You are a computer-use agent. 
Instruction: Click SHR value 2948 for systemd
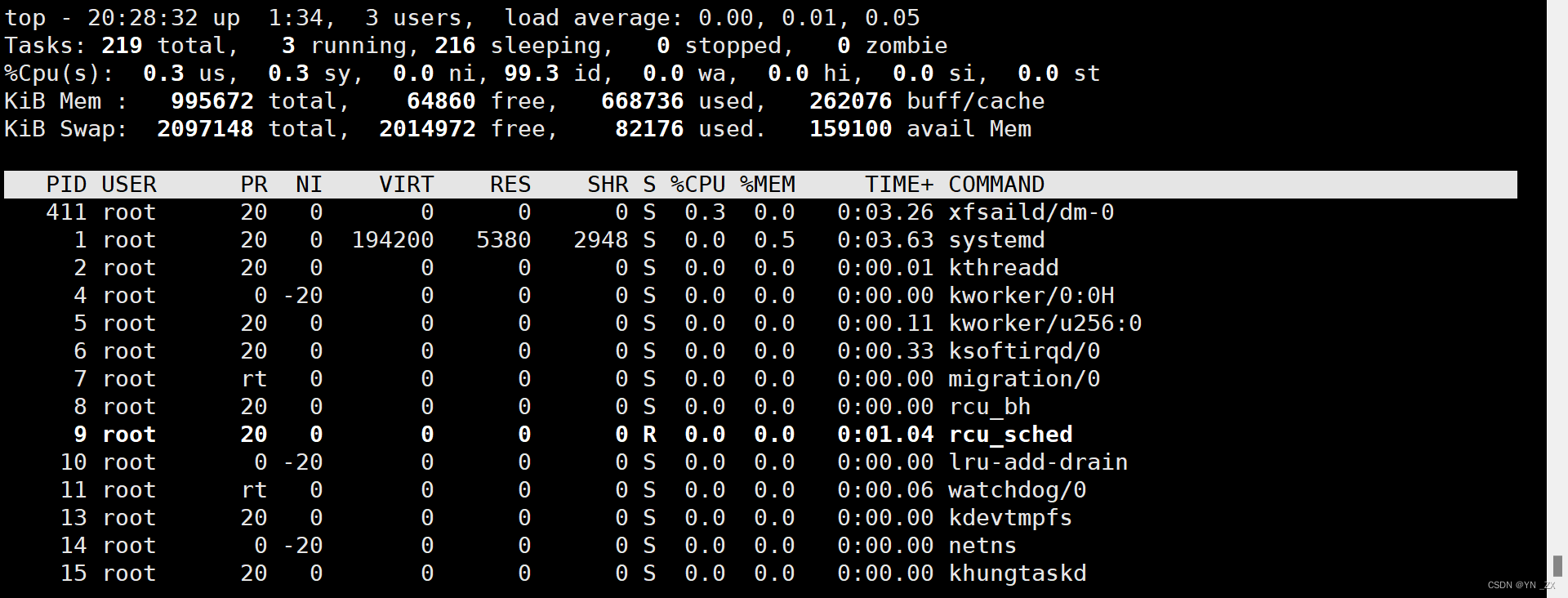pos(600,240)
